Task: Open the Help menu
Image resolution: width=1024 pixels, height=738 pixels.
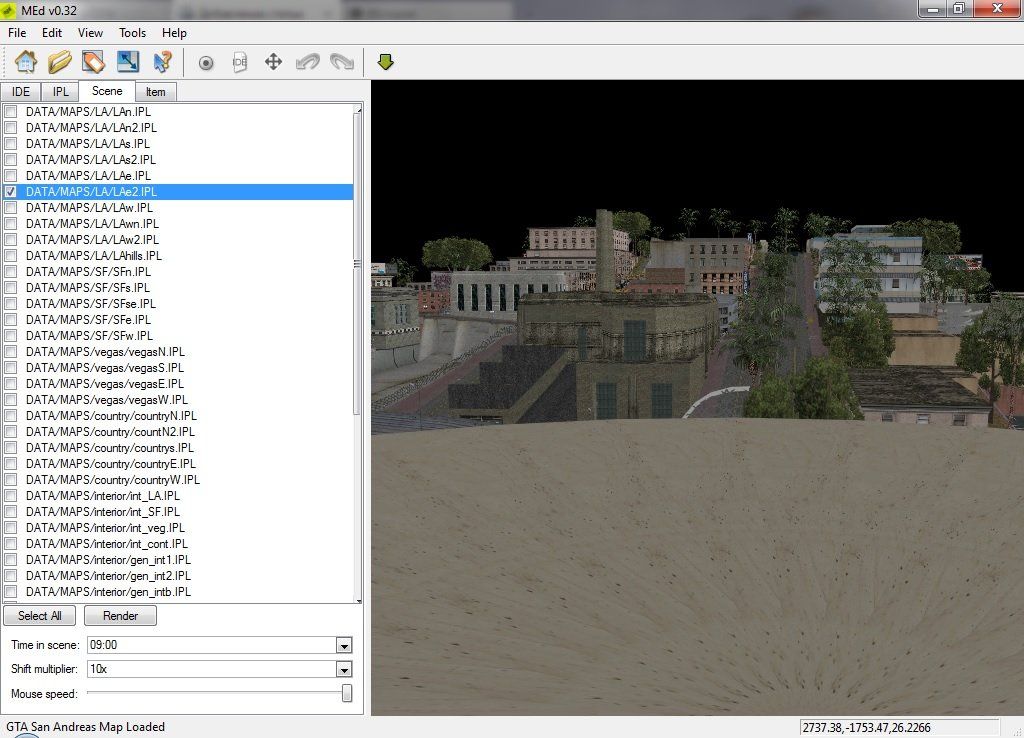Action: coord(174,33)
